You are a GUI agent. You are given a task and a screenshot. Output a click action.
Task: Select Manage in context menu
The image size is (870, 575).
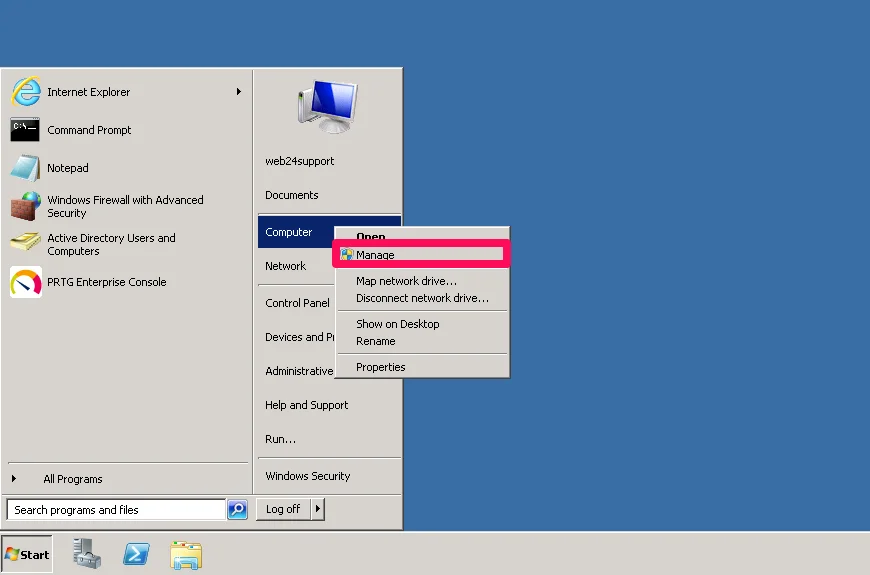[421, 255]
